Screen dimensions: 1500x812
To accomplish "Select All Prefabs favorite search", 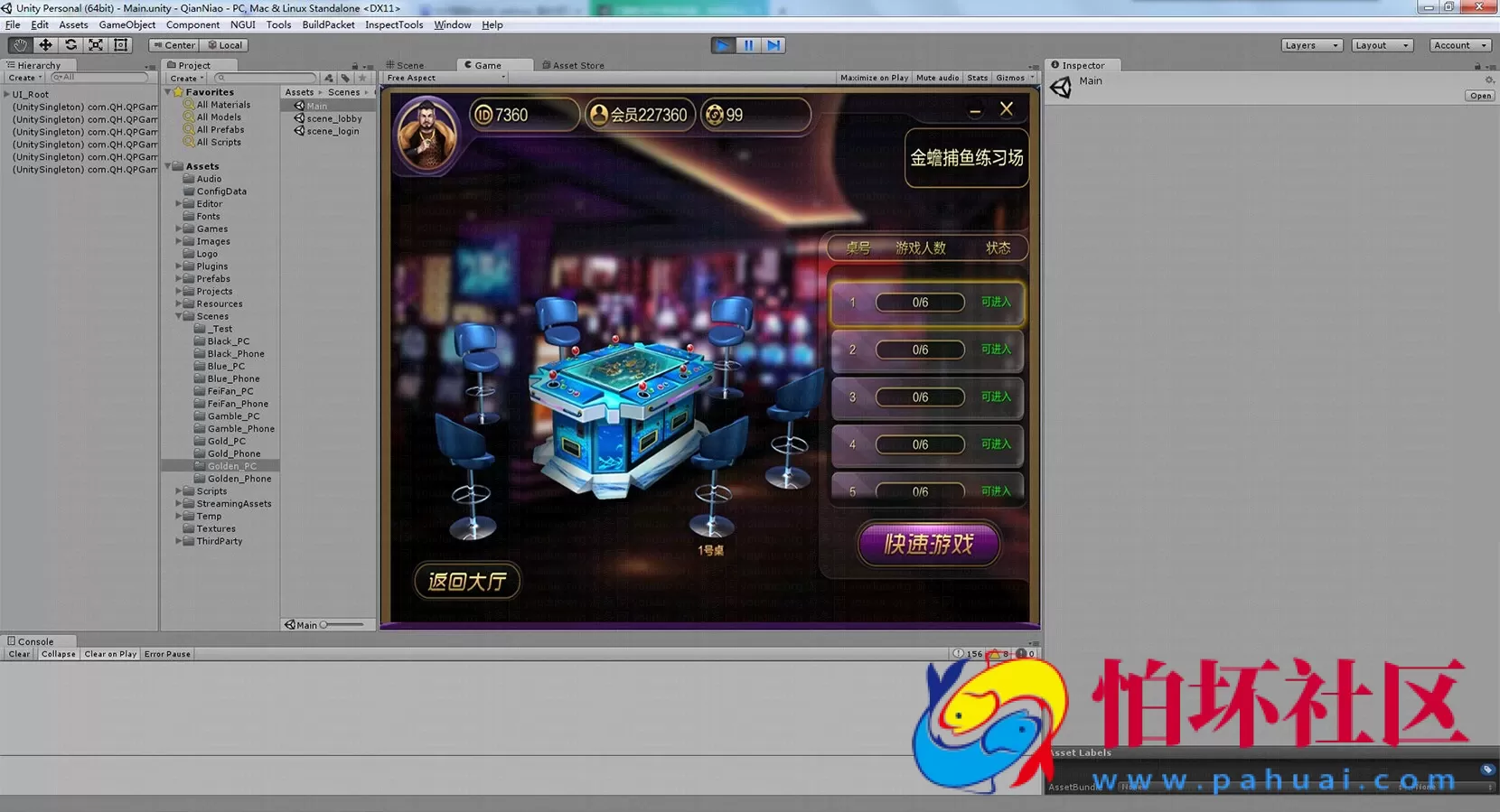I will click(214, 130).
